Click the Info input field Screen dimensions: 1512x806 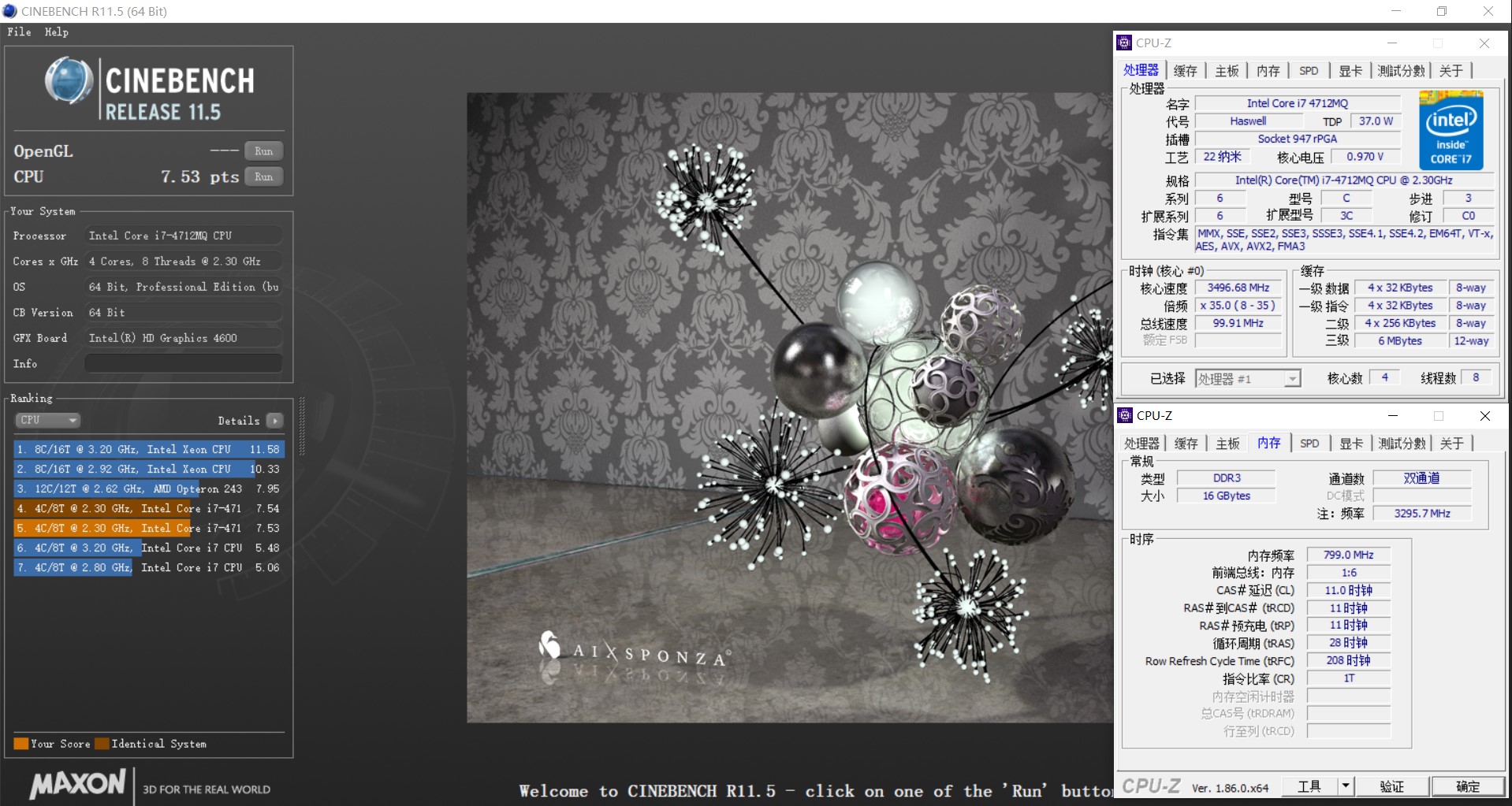coord(183,363)
